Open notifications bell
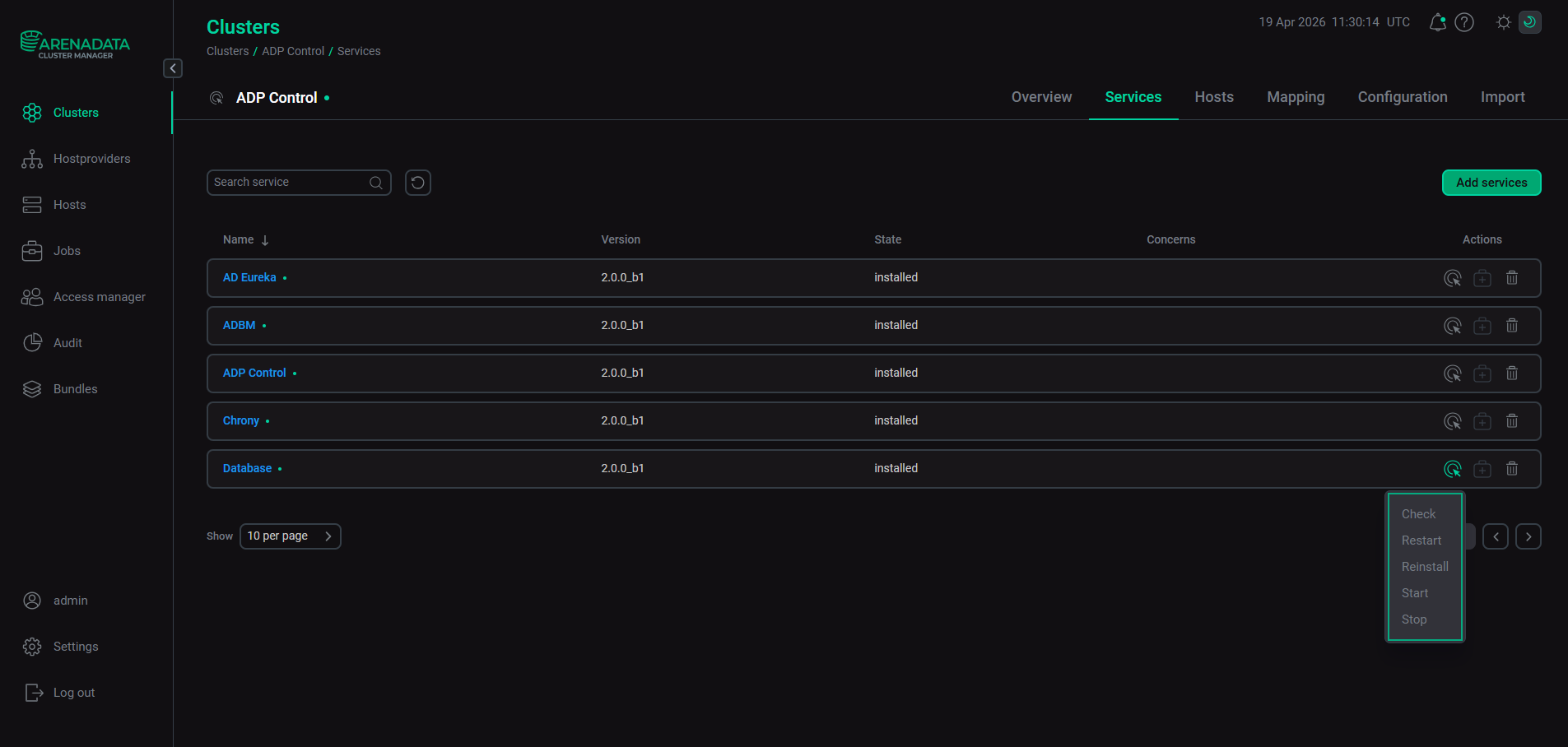The height and width of the screenshot is (747, 1568). tap(1437, 22)
